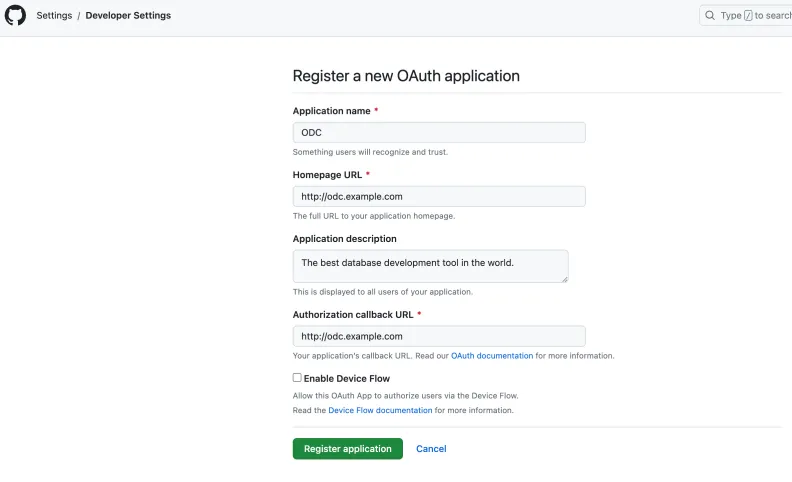Focus the Homepage URL input box
792x482 pixels.
pos(438,196)
